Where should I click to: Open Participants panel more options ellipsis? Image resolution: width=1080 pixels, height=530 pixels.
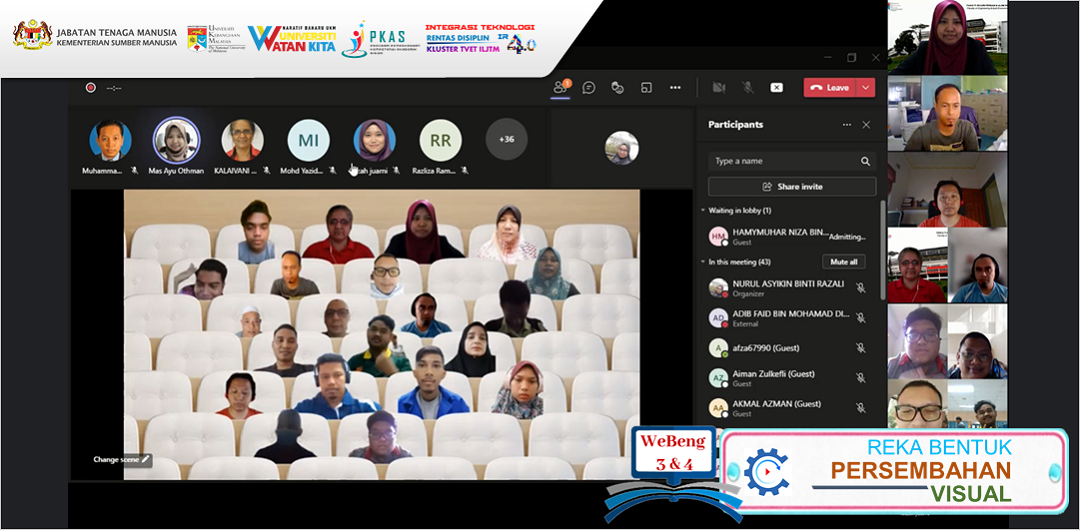(846, 125)
